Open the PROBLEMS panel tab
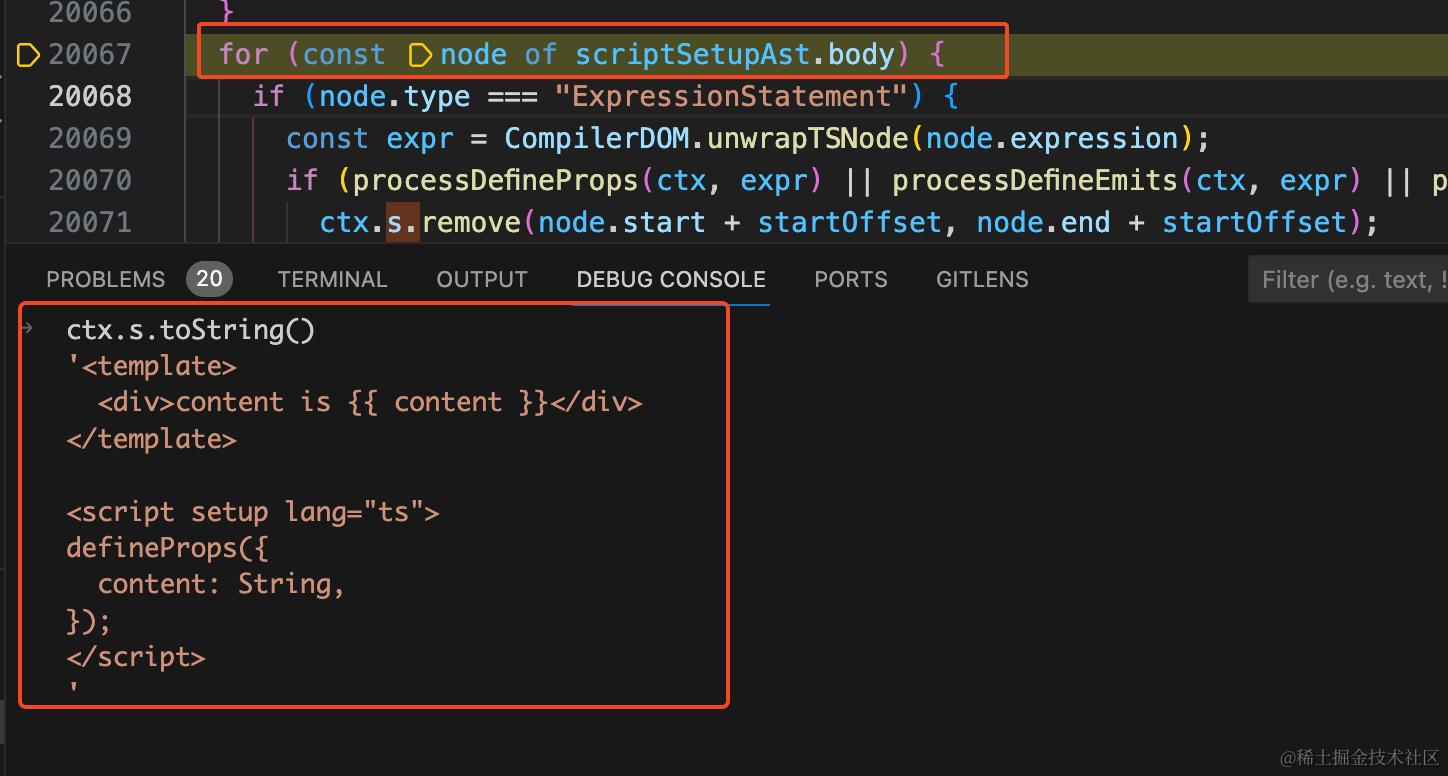The height and width of the screenshot is (776, 1448). (105, 279)
